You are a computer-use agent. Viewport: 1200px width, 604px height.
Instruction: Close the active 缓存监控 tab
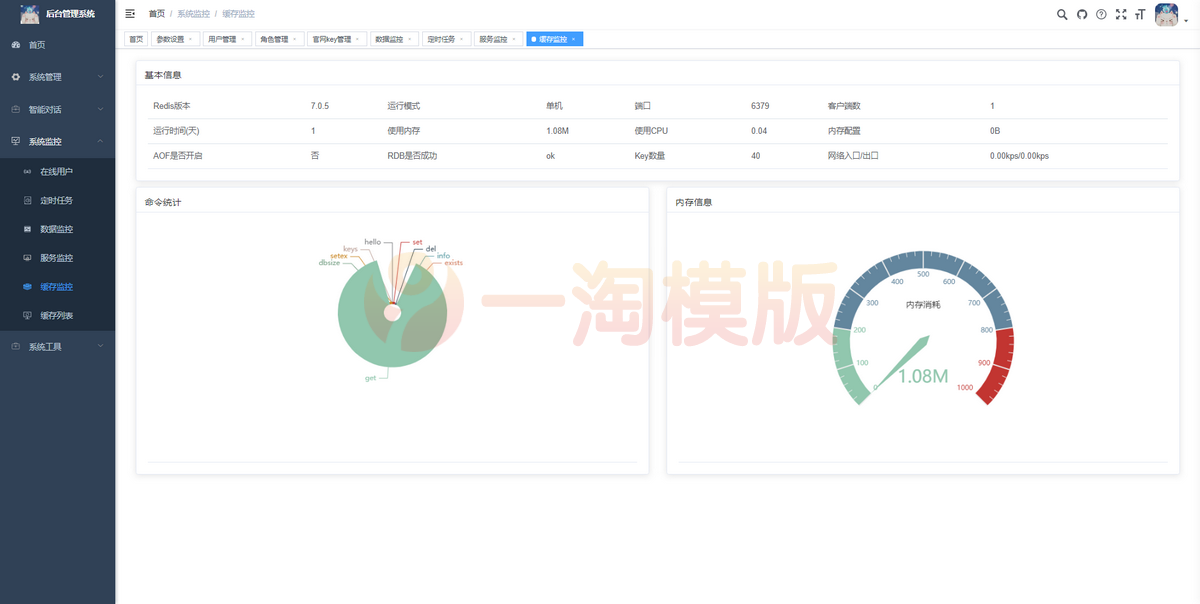[573, 39]
